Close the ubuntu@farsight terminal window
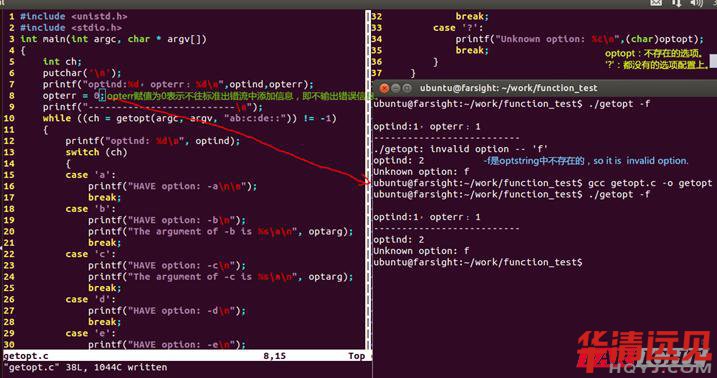717x378 pixels. [385, 88]
